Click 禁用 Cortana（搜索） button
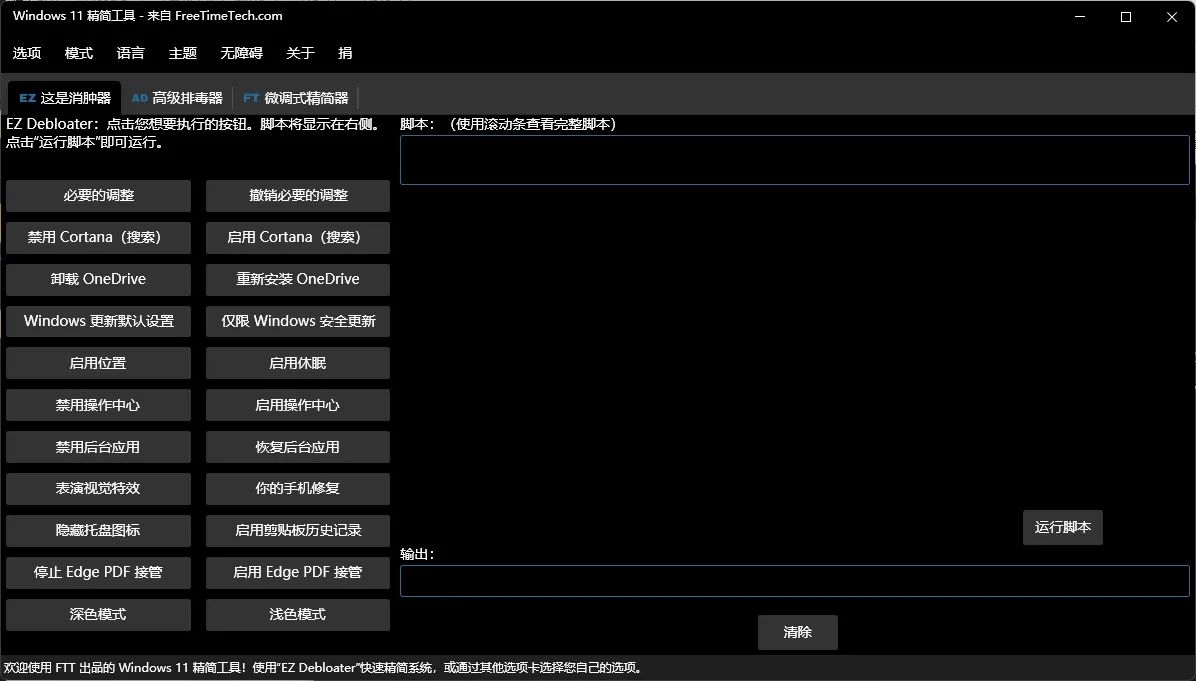The height and width of the screenshot is (681, 1196). (98, 238)
